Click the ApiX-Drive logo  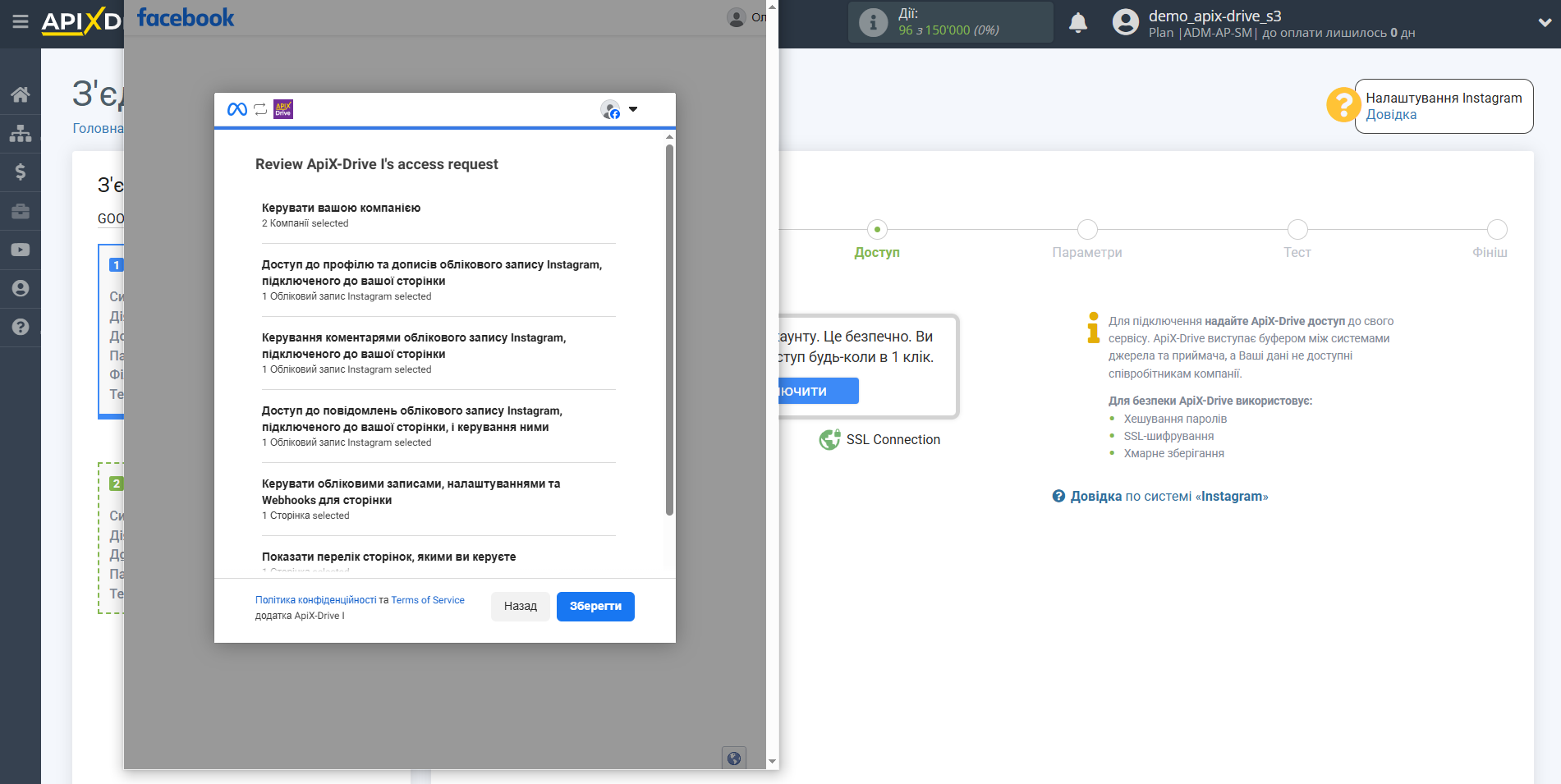pos(81,21)
